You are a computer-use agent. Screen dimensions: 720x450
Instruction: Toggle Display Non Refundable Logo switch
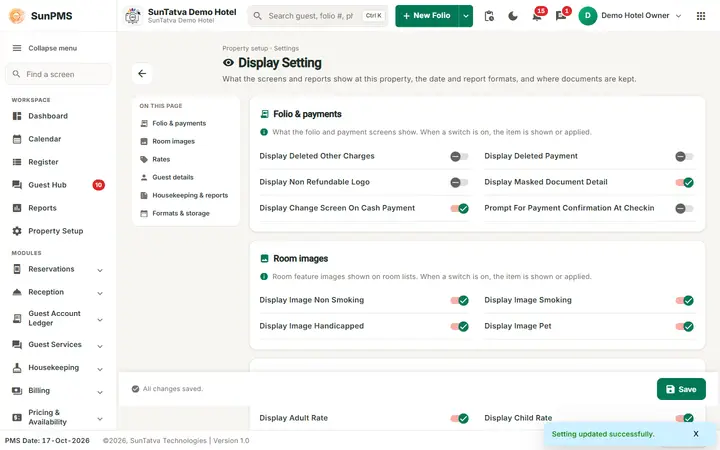coord(459,182)
